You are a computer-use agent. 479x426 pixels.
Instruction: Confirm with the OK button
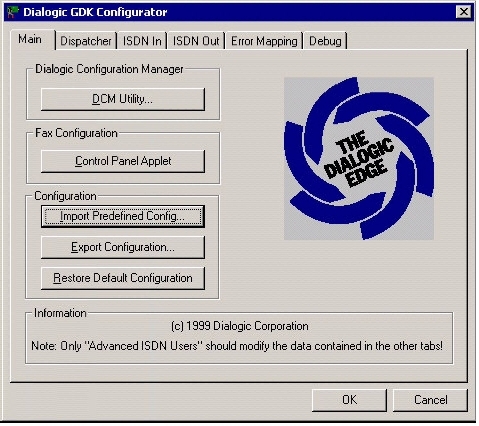349,400
